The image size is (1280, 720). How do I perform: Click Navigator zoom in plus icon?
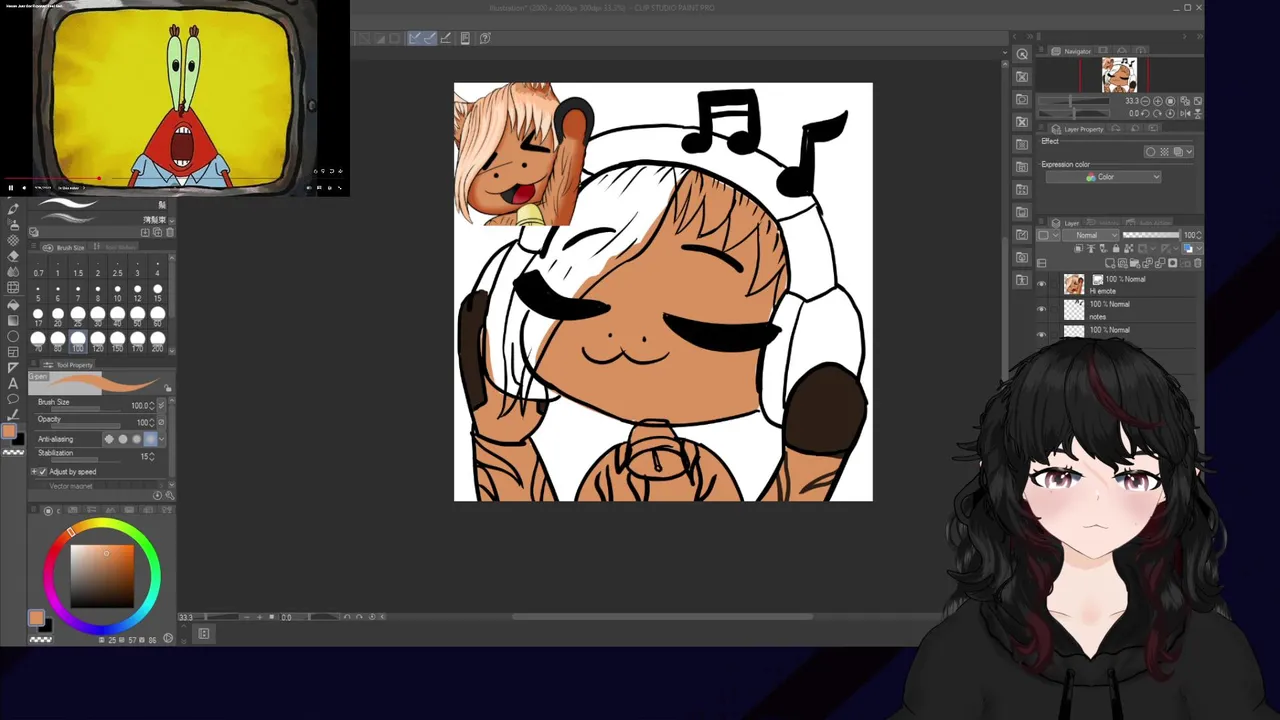coord(1157,101)
